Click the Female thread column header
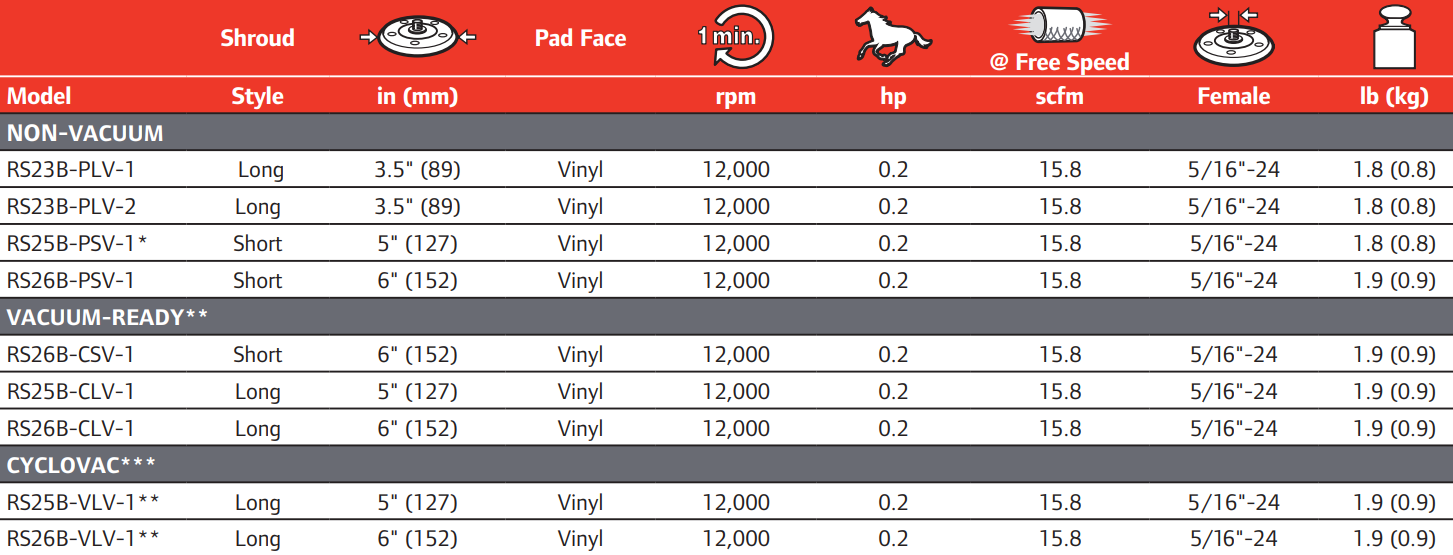This screenshot has width=1453, height=555. pyautogui.click(x=1233, y=97)
